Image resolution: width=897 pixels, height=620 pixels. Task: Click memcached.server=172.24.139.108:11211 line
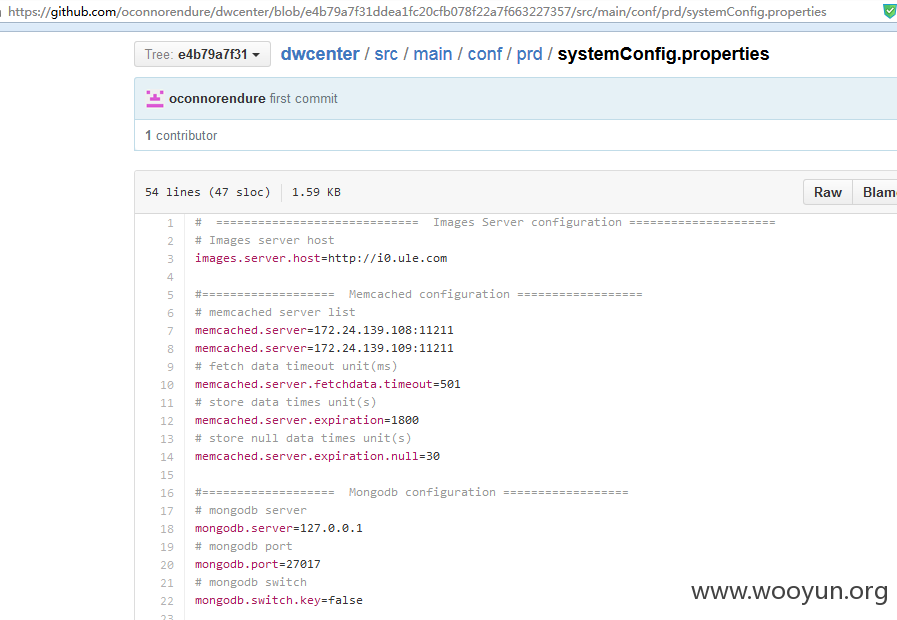(324, 330)
